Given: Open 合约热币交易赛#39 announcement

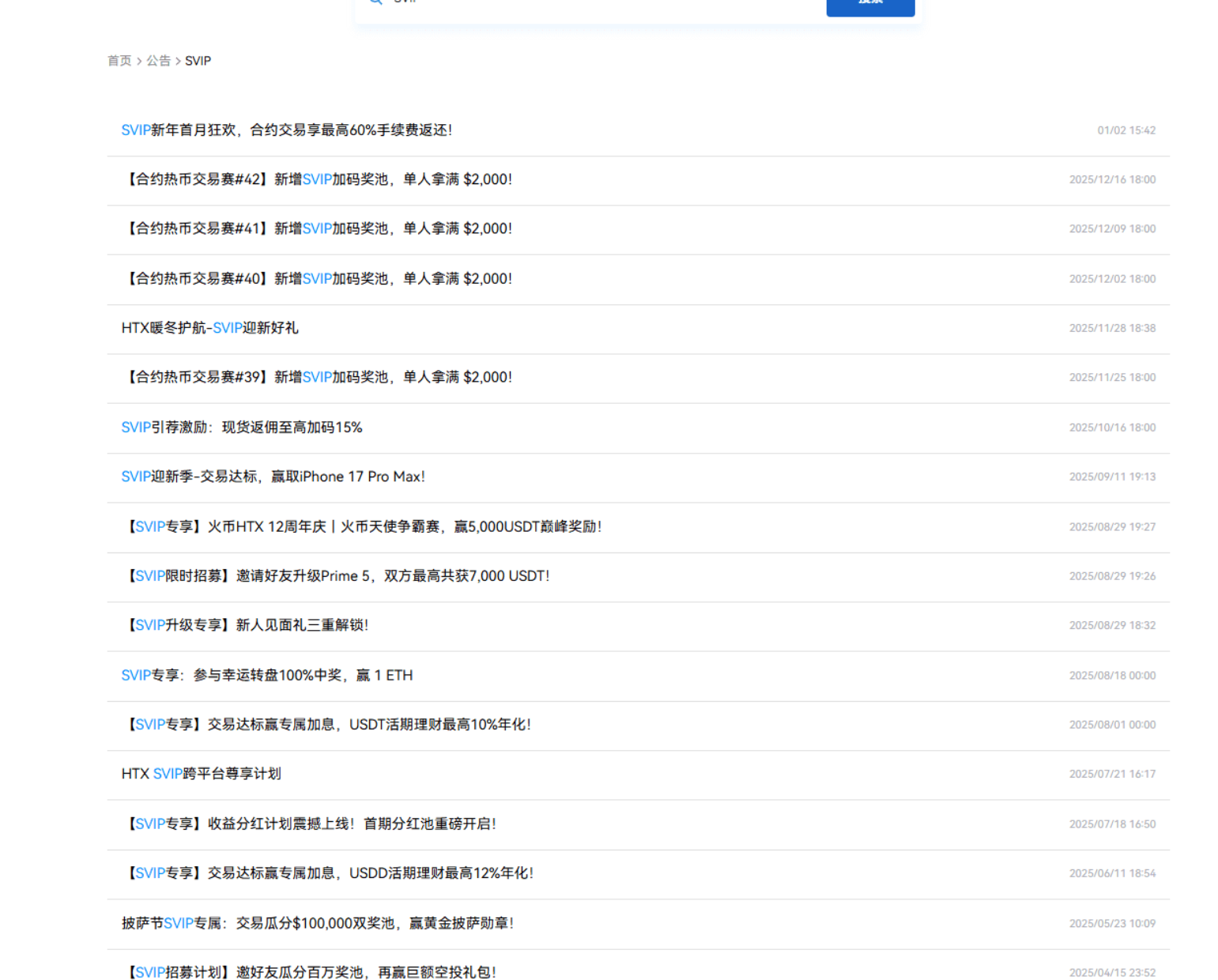Looking at the screenshot, I should [316, 378].
